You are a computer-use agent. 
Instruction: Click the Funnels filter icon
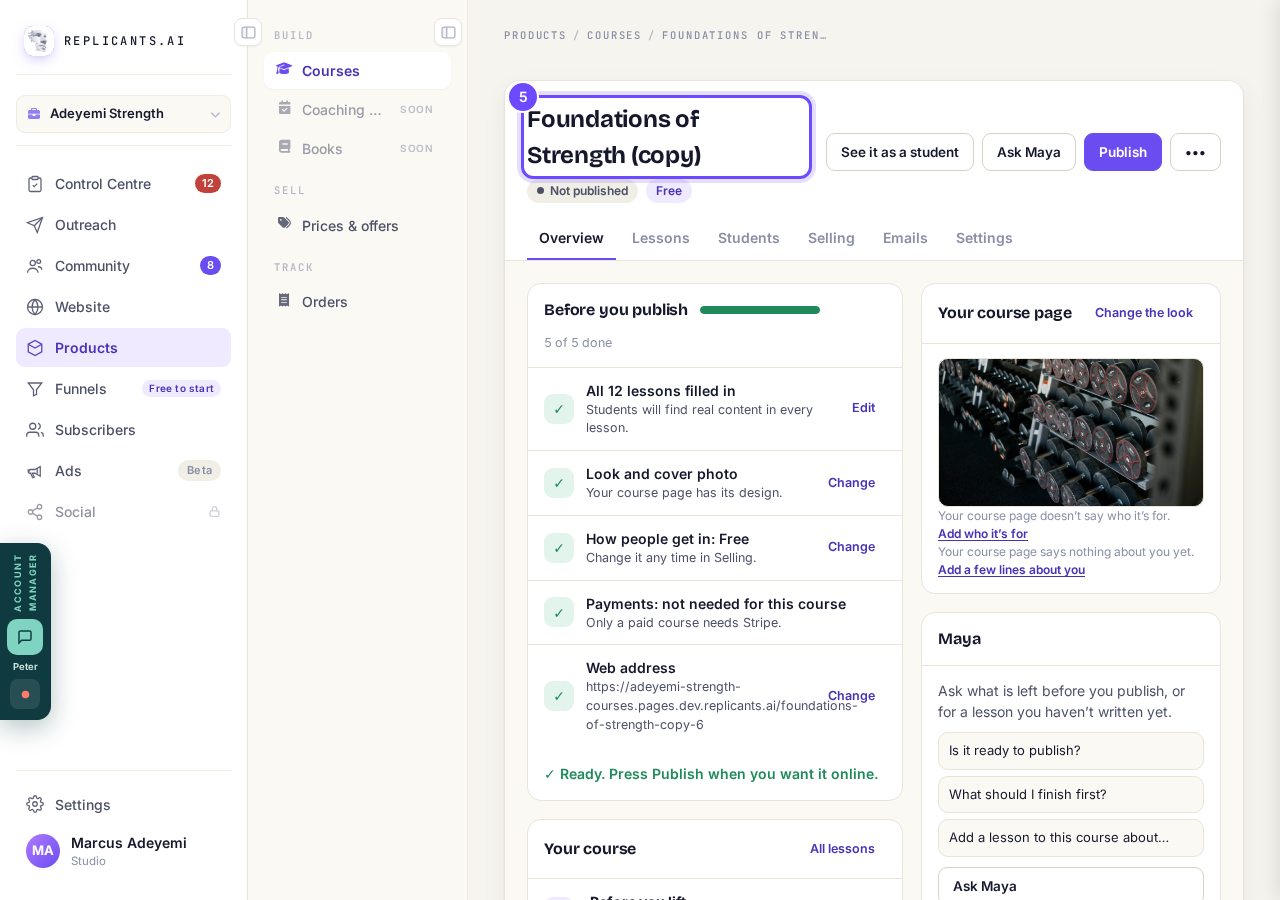click(x=35, y=389)
